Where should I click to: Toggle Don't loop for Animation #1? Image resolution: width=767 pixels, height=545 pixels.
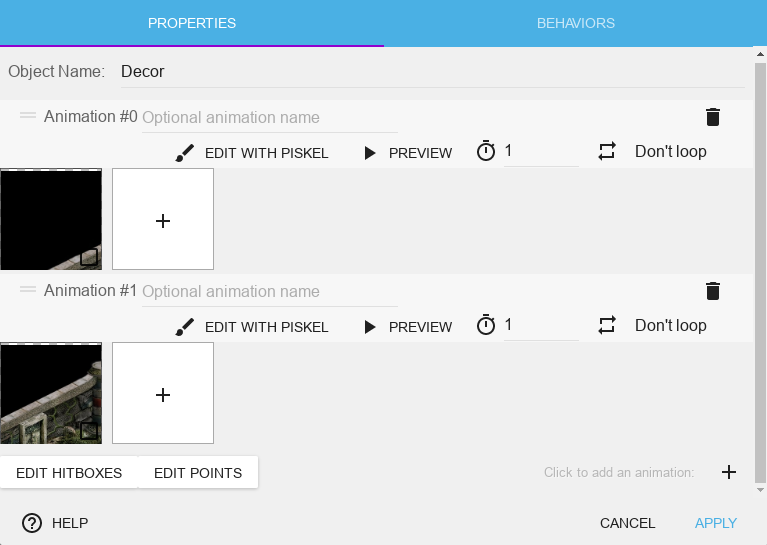click(x=670, y=326)
